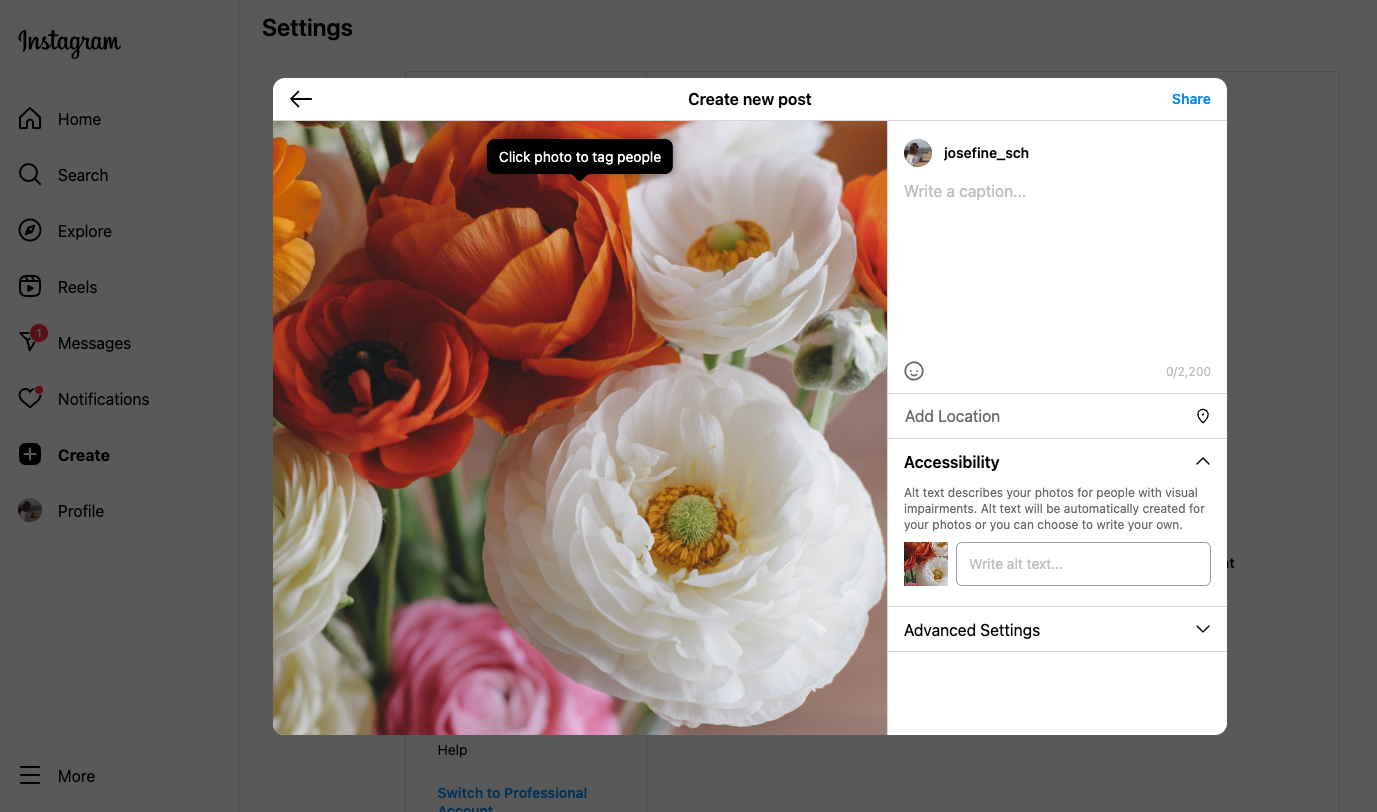1377x812 pixels.
Task: Click the Home house icon
Action: 30,119
